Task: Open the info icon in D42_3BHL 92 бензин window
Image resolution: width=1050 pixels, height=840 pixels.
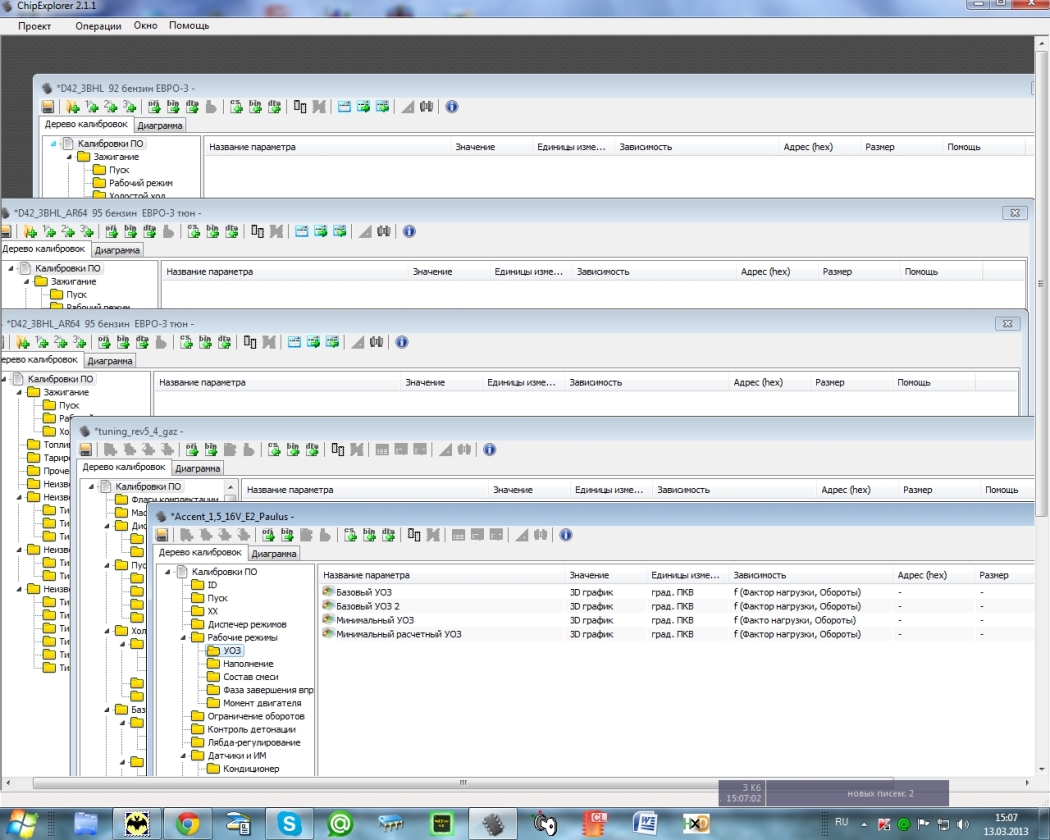Action: pyautogui.click(x=452, y=107)
